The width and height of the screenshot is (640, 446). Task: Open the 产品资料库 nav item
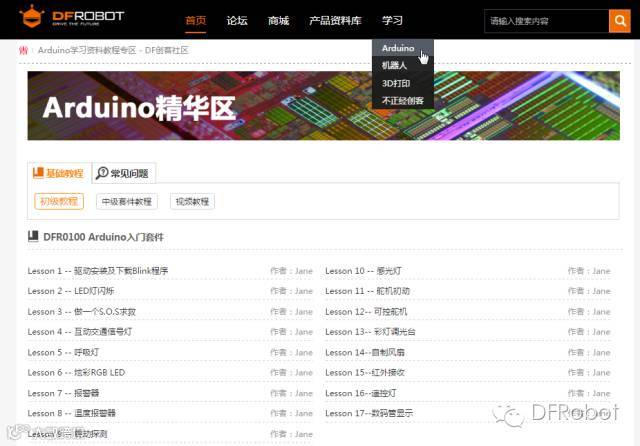pyautogui.click(x=336, y=20)
